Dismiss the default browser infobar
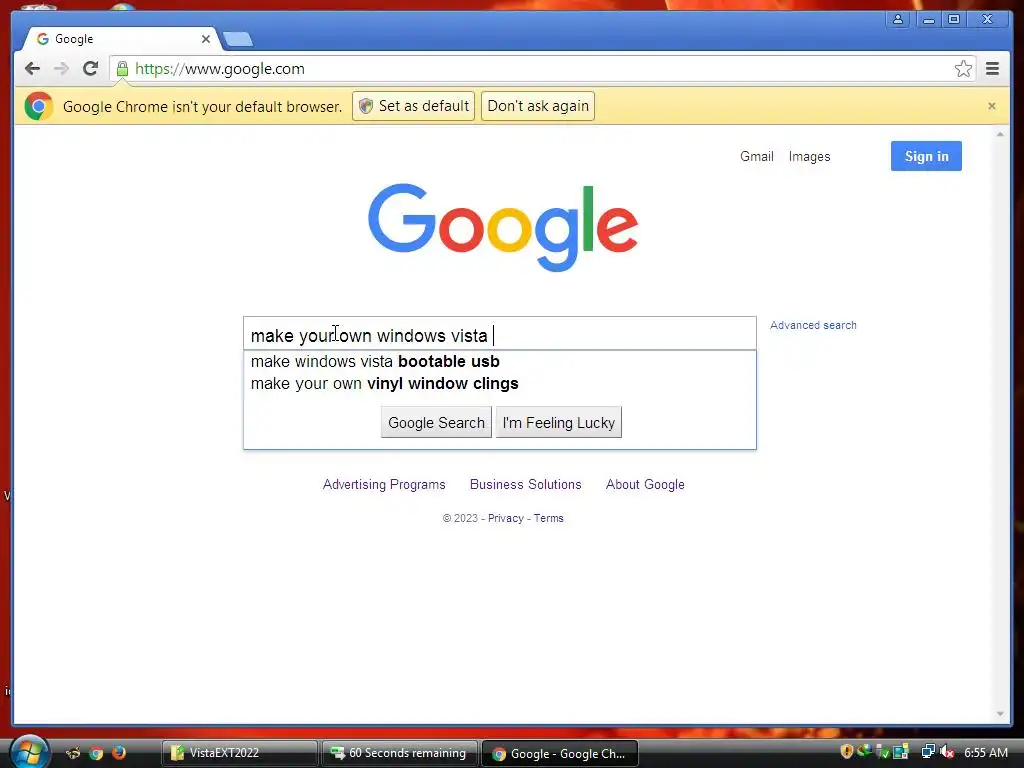This screenshot has height=768, width=1024. (x=991, y=106)
